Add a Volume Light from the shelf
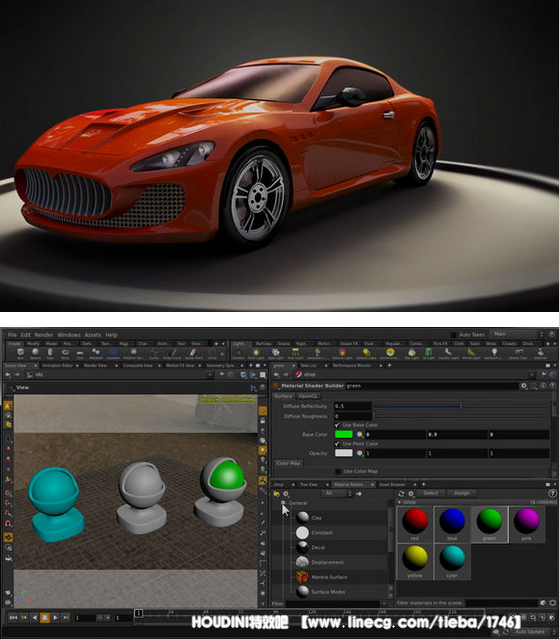This screenshot has height=639, width=559. 342,353
